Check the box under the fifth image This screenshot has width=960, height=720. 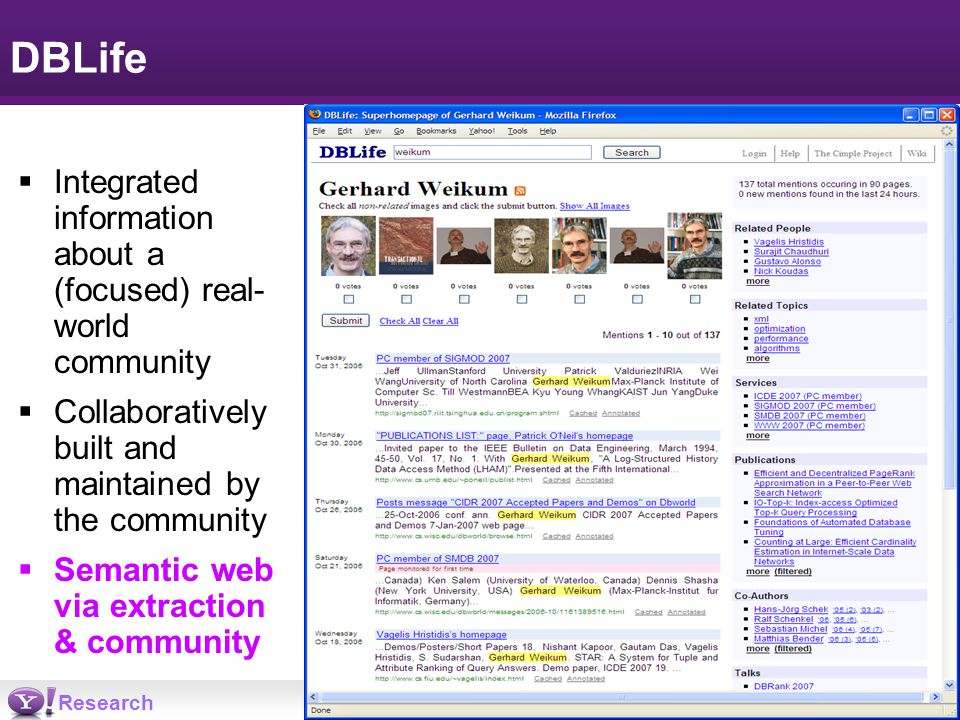tap(579, 299)
